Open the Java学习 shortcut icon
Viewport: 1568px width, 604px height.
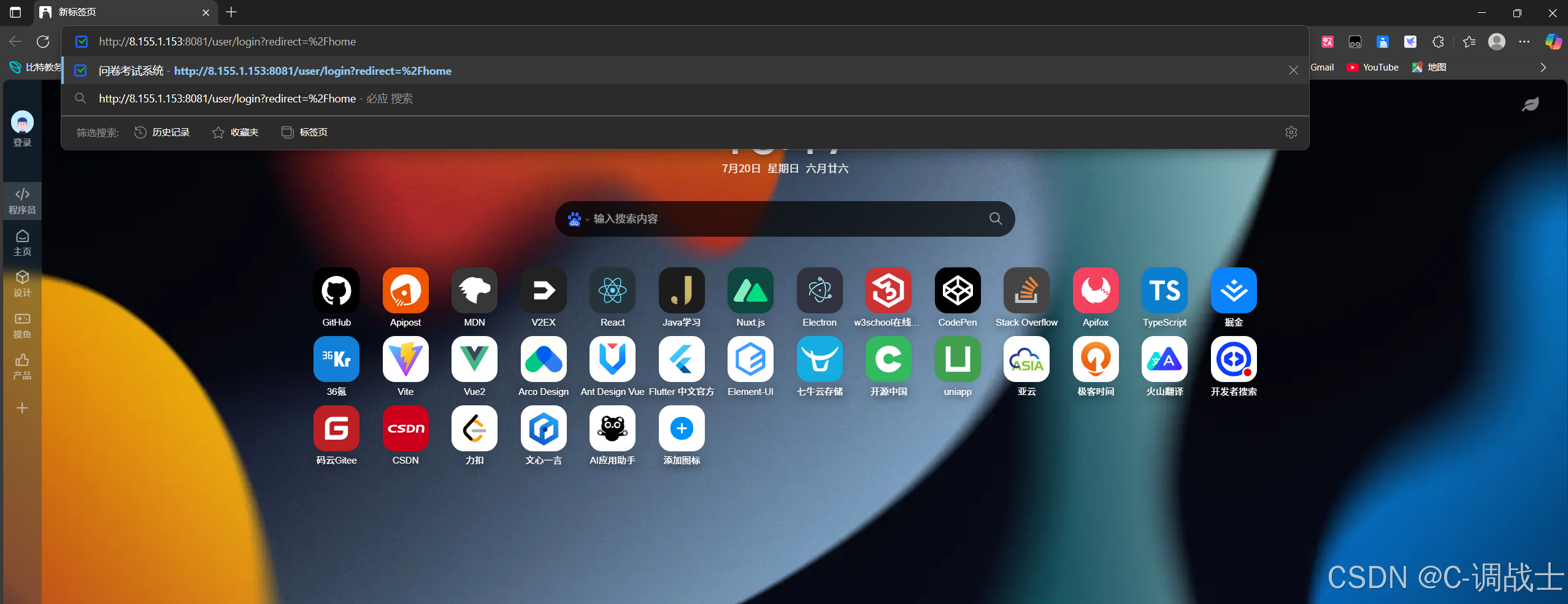pyautogui.click(x=682, y=290)
